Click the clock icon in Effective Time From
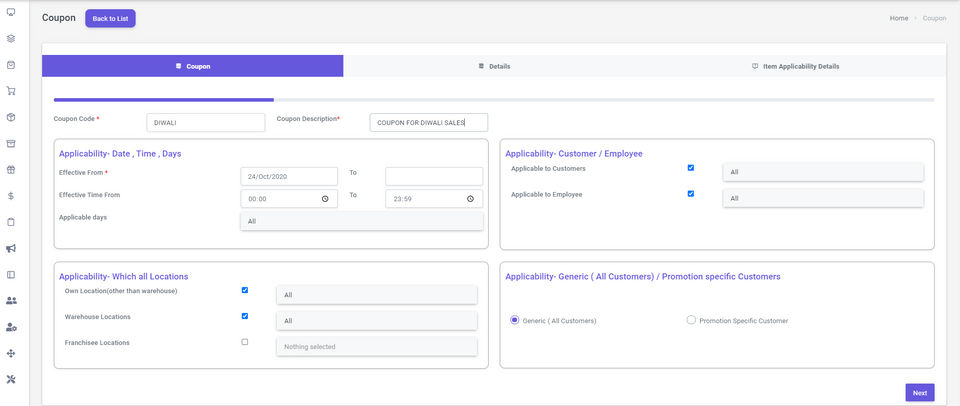Image resolution: width=960 pixels, height=406 pixels. coord(325,199)
